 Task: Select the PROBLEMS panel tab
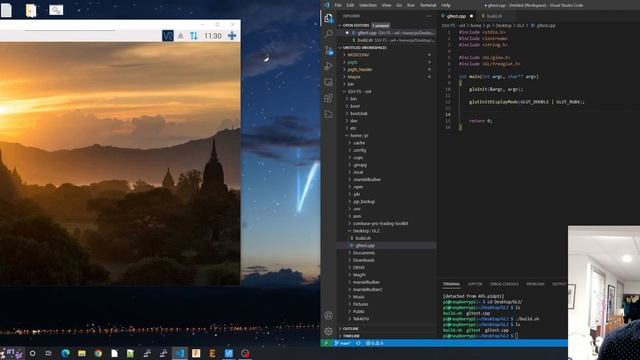coord(535,284)
